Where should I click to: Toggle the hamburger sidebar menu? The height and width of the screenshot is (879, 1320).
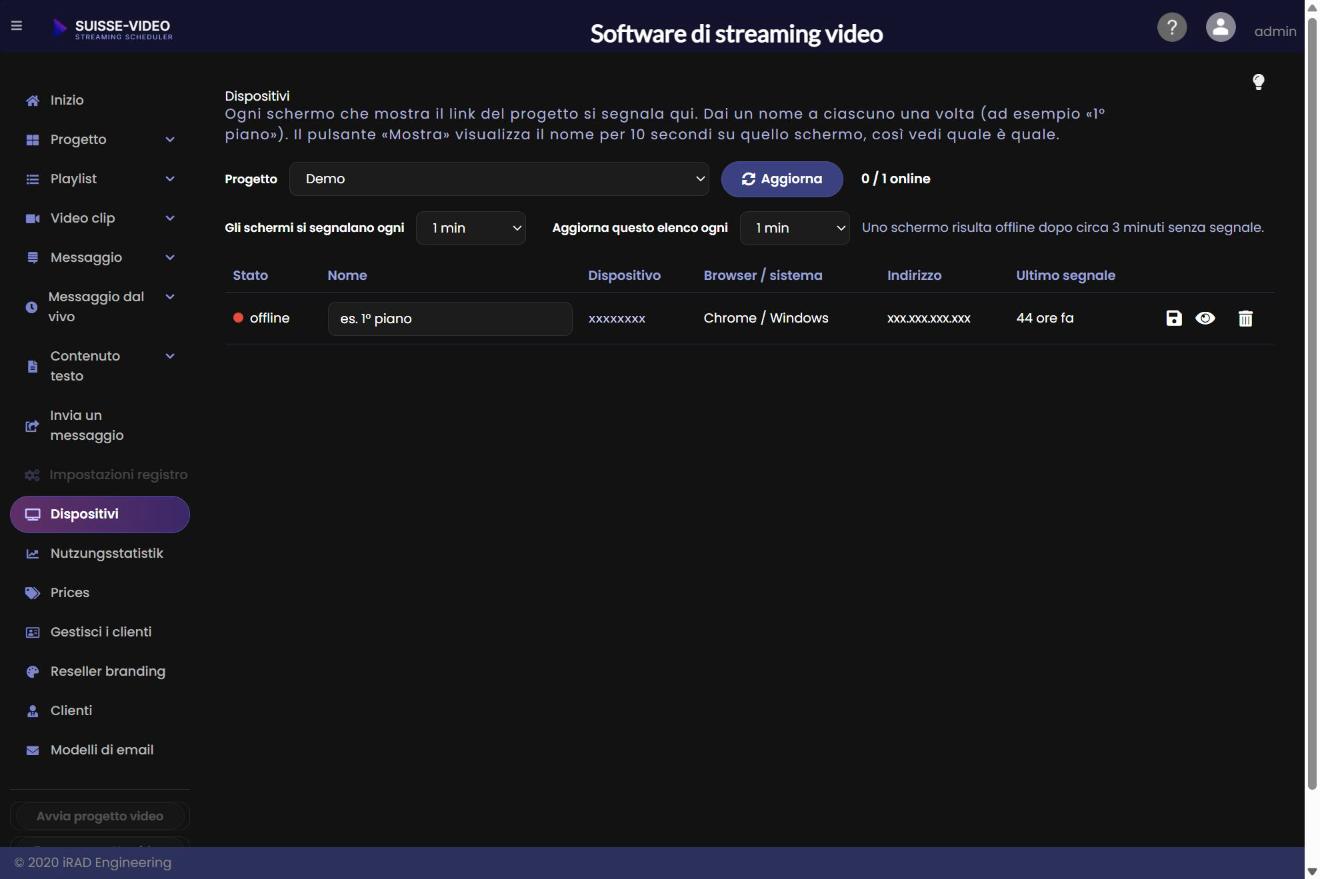click(x=16, y=26)
